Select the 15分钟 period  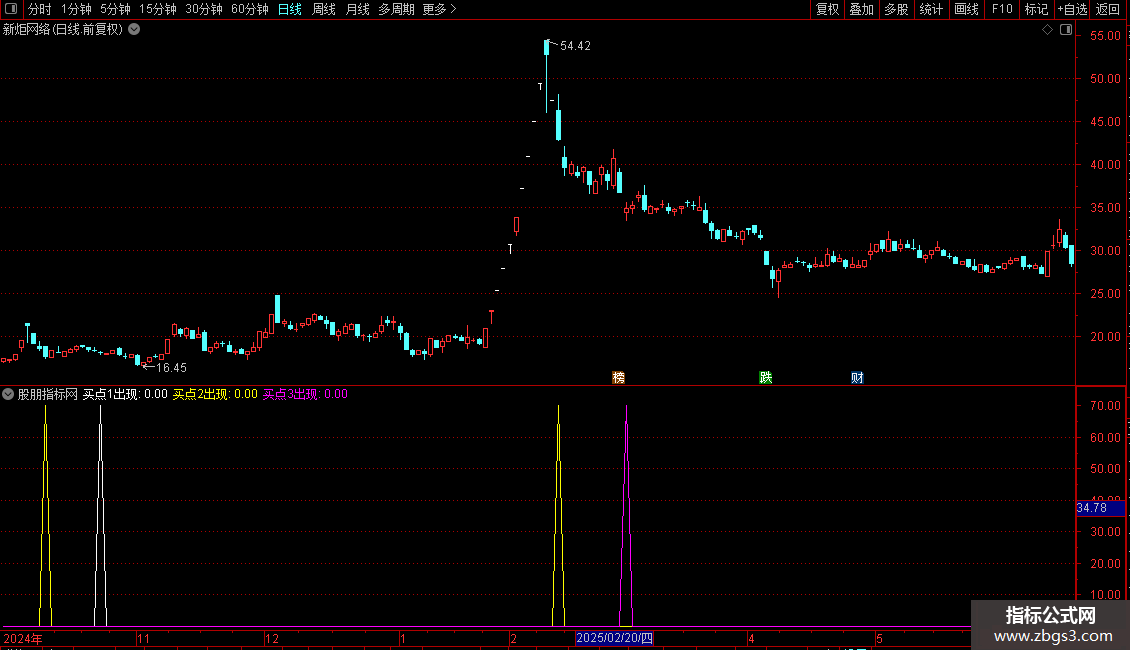click(x=158, y=9)
